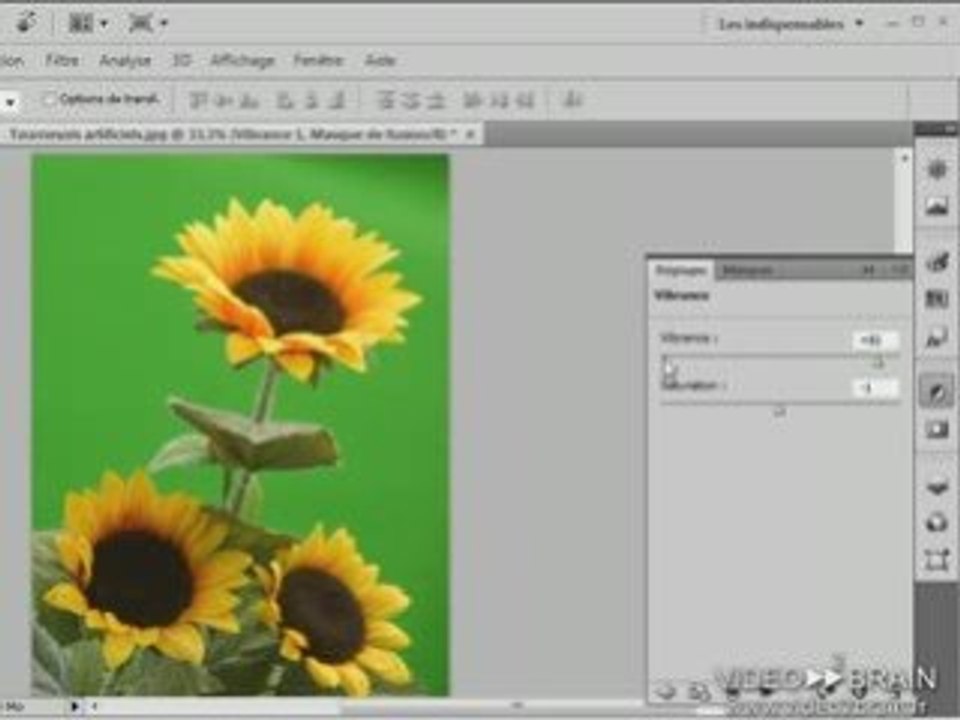This screenshot has width=960, height=720.
Task: Return to the adjustment list via arrow icon
Action: 666,692
